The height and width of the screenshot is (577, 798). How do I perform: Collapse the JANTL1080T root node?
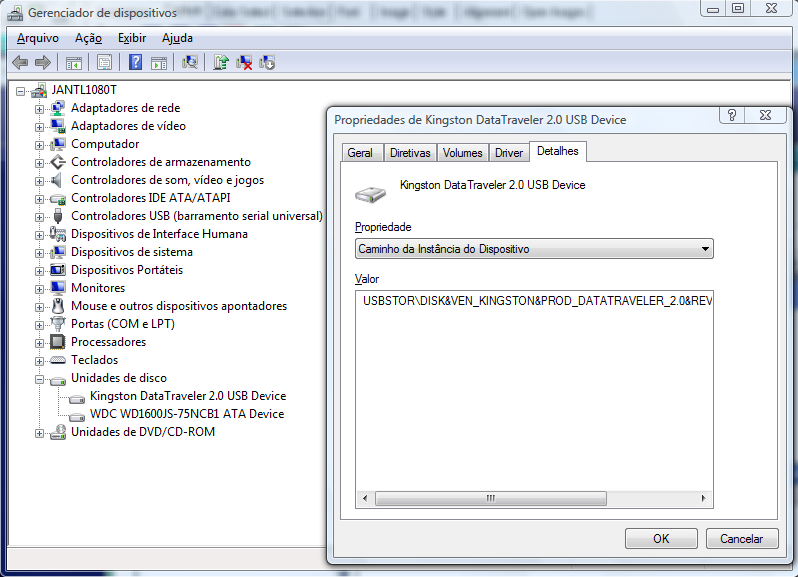pos(20,92)
